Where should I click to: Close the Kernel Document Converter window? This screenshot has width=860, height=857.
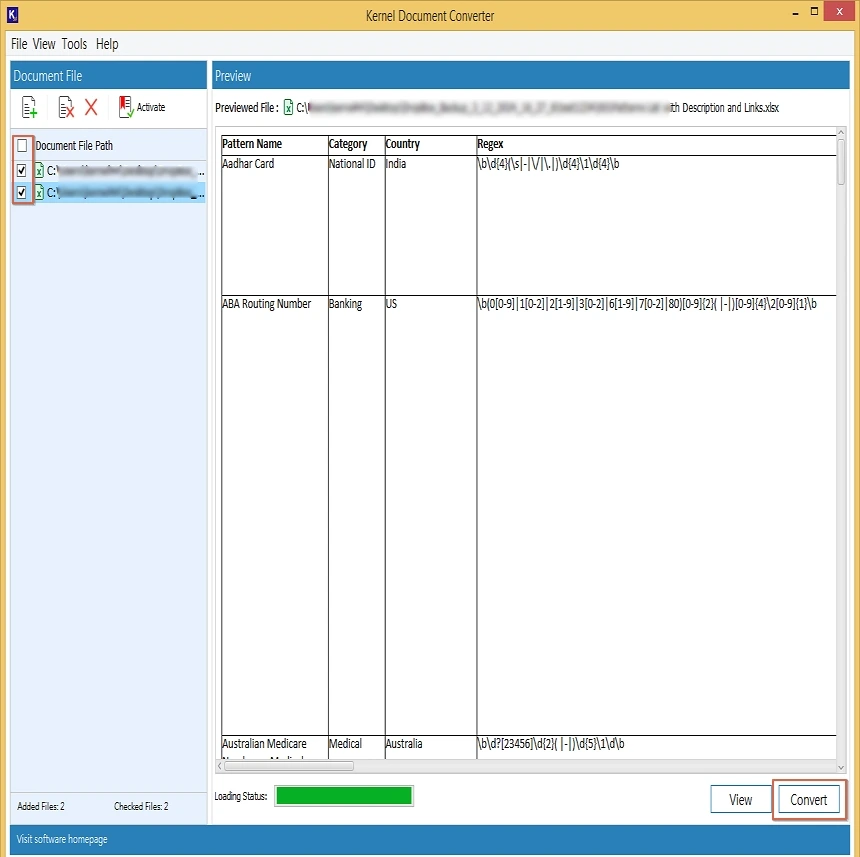pos(839,11)
